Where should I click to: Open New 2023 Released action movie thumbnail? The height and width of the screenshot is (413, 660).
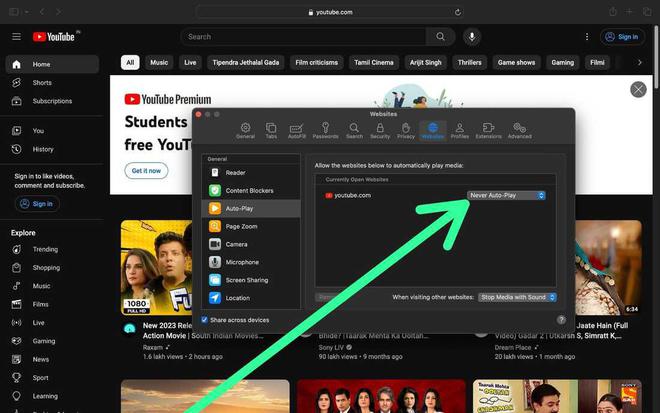coord(157,267)
